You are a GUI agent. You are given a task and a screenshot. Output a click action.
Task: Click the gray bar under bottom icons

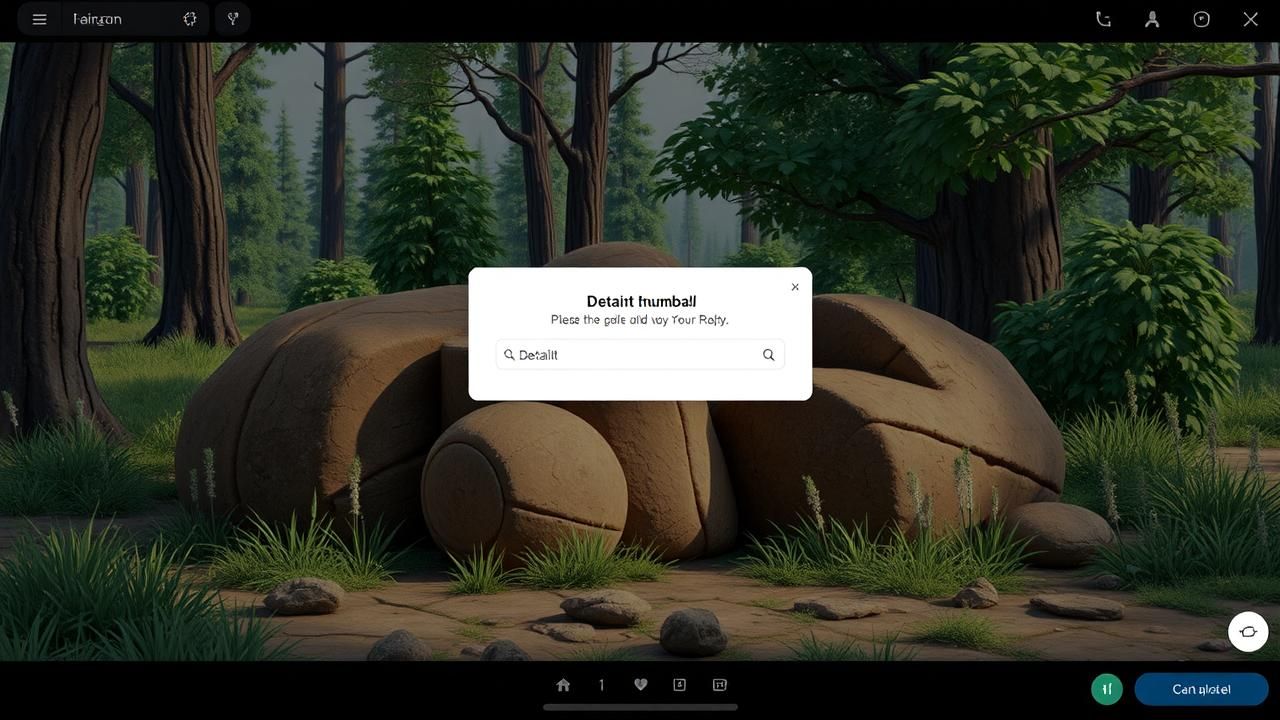pyautogui.click(x=640, y=707)
